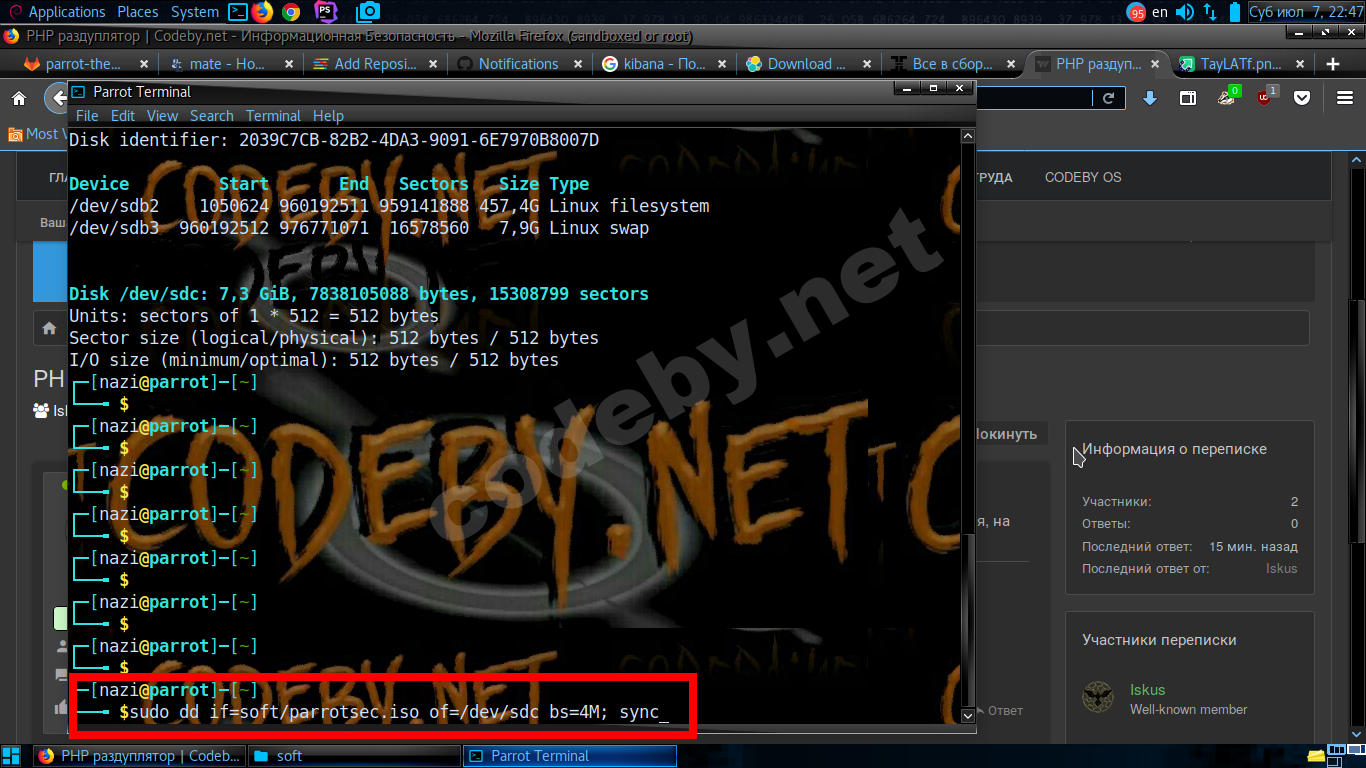Open the terminal Edit menu
The image size is (1366, 768).
click(x=123, y=116)
